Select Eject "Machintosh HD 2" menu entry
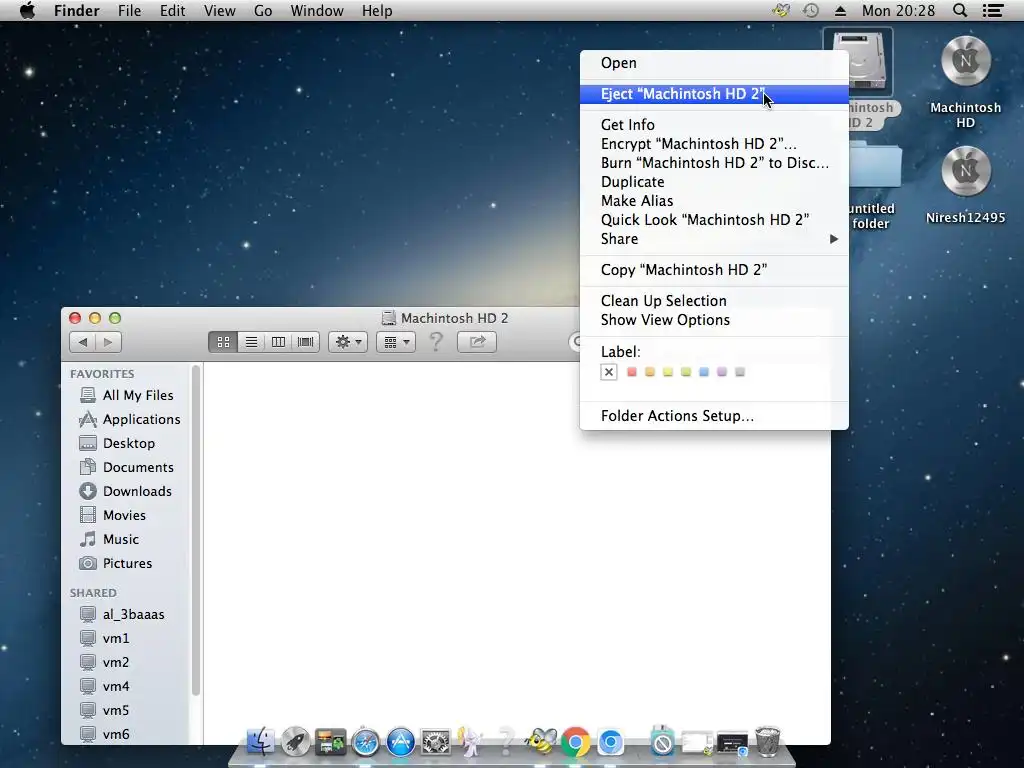The image size is (1024, 768). pyautogui.click(x=714, y=94)
